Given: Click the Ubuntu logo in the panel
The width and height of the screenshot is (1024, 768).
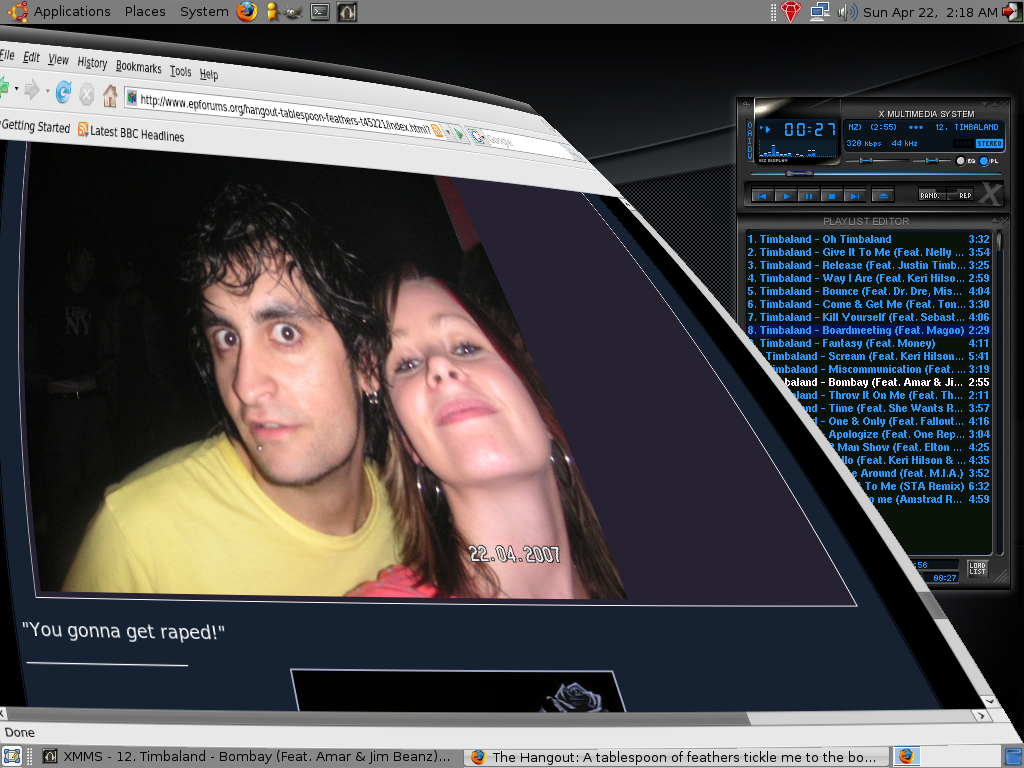Looking at the screenshot, I should 17,12.
